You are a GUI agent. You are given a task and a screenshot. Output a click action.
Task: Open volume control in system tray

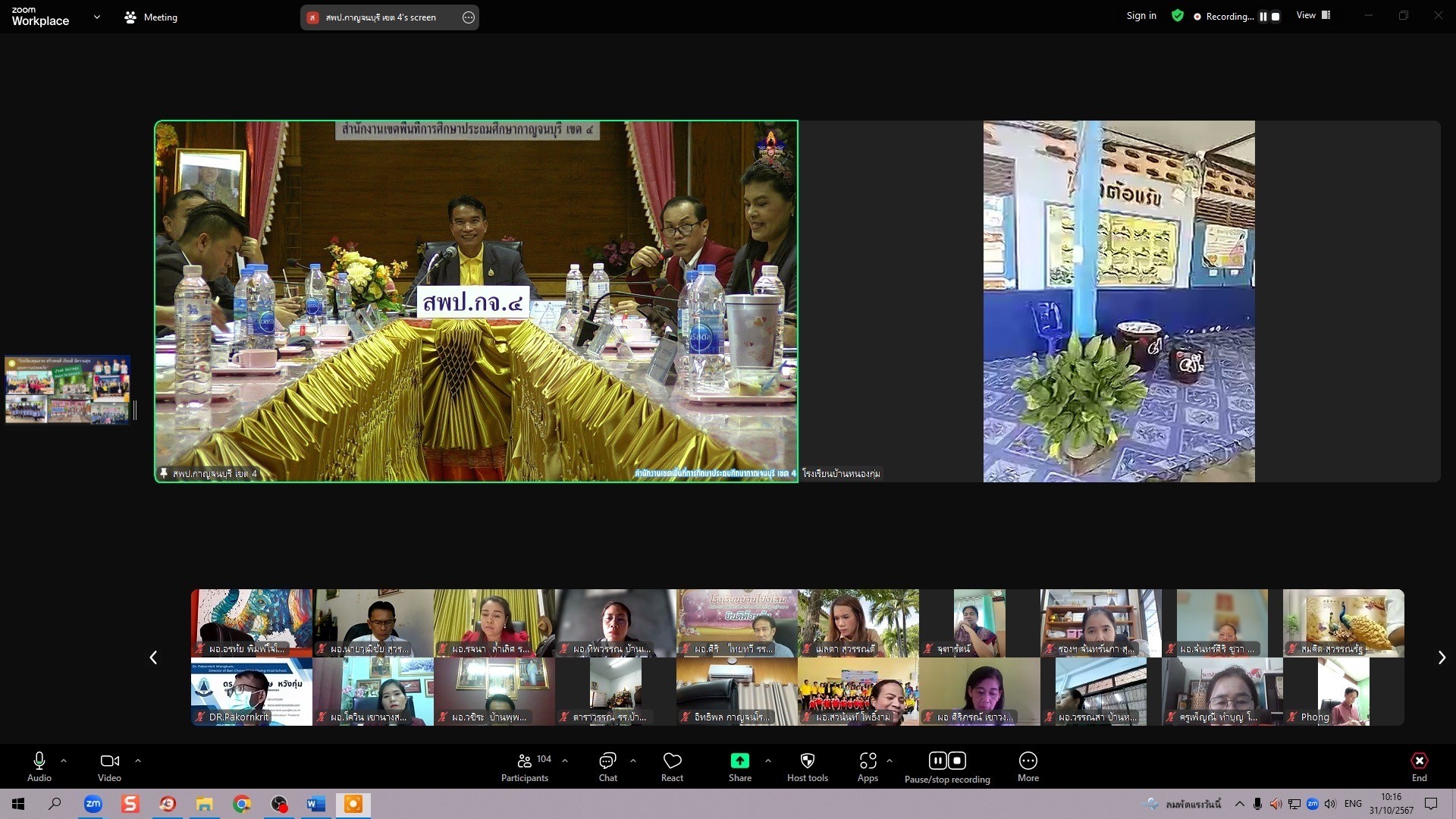click(x=1330, y=804)
